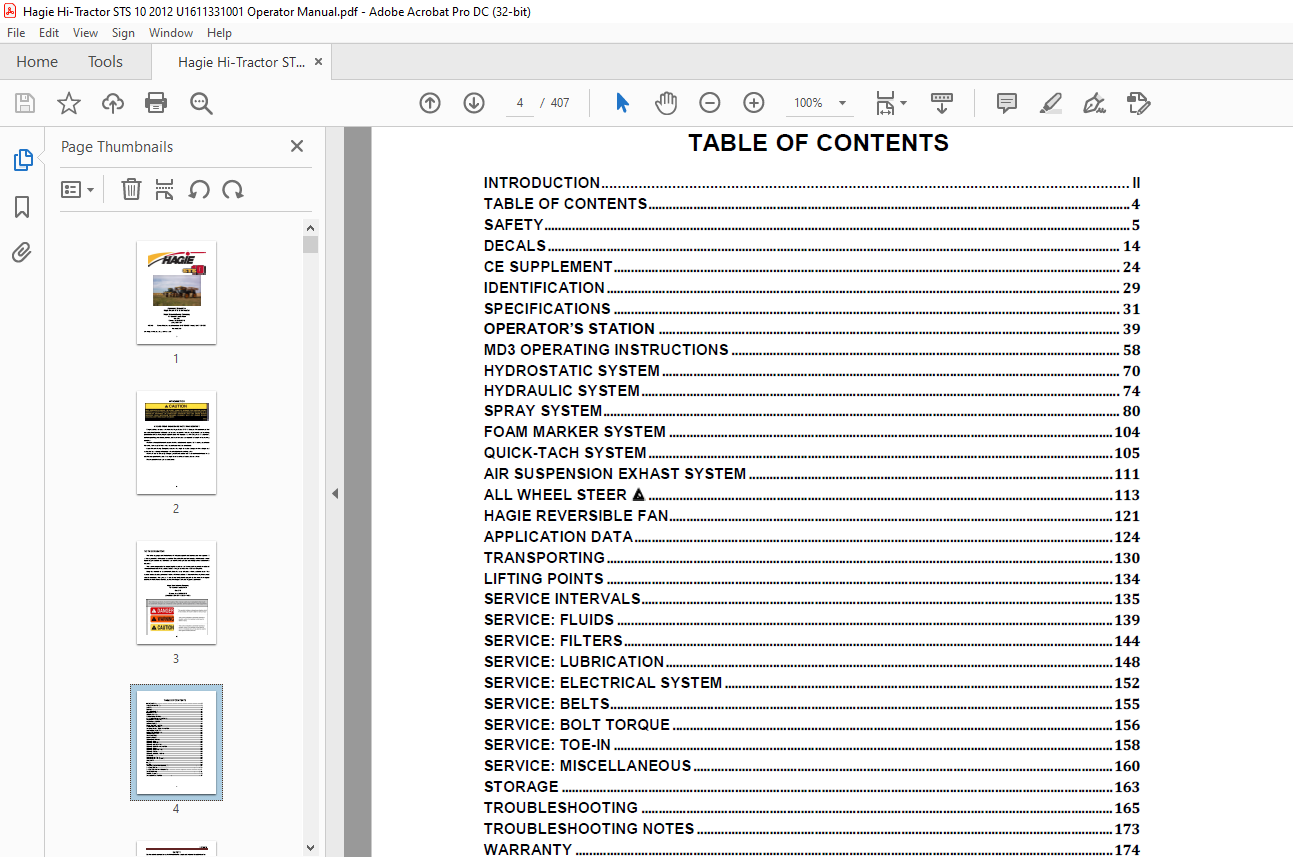Activate the selection arrow tool
The width and height of the screenshot is (1293, 857).
pos(622,103)
